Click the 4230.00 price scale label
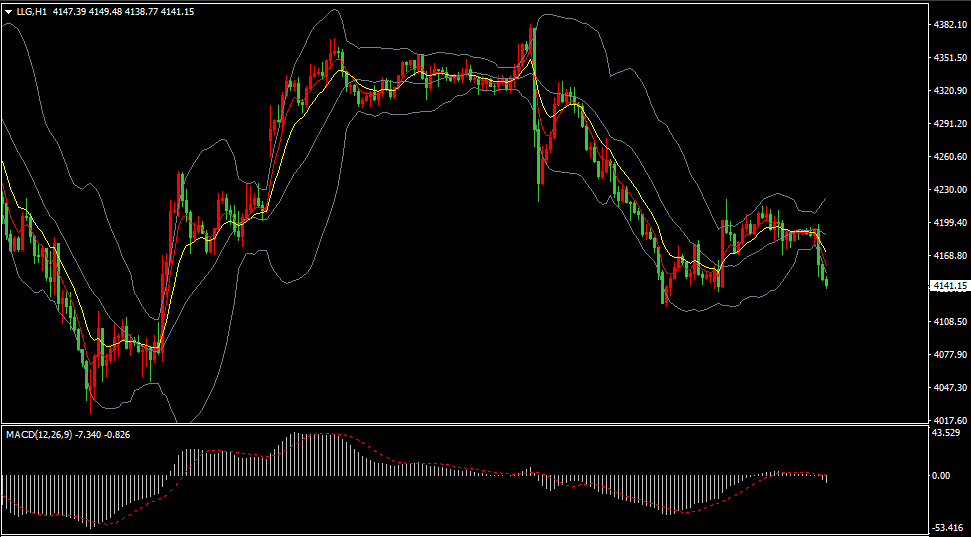The image size is (971, 537). 949,190
